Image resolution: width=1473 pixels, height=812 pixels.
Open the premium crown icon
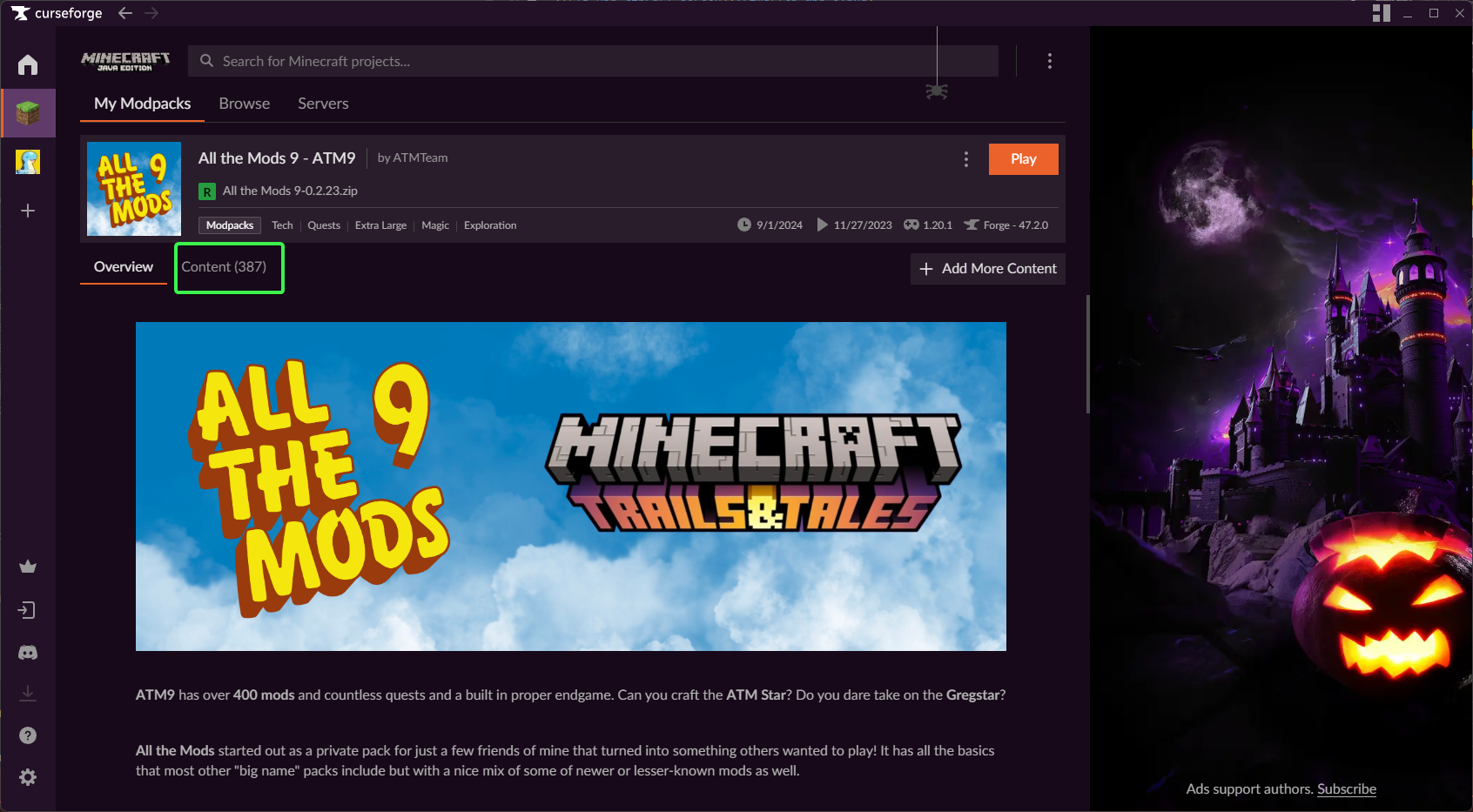(28, 567)
